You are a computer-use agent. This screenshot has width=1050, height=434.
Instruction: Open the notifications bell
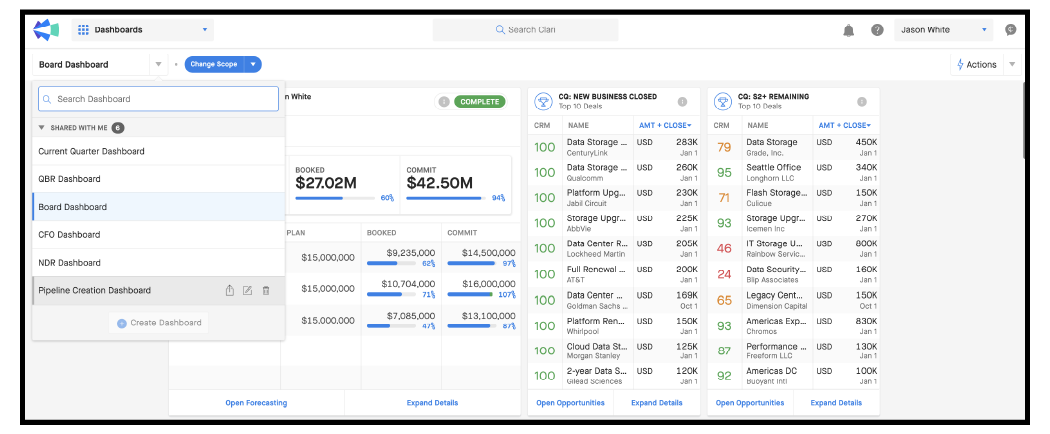848,30
